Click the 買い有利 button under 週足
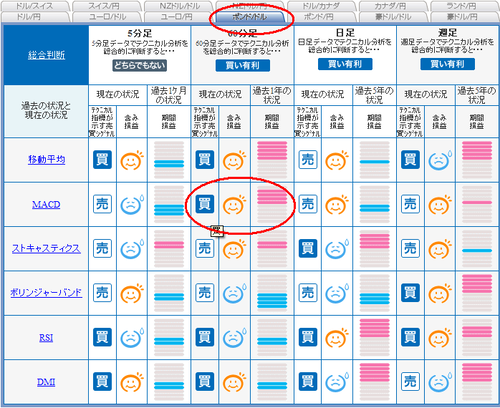The width and height of the screenshot is (500, 408). pyautogui.click(x=447, y=64)
